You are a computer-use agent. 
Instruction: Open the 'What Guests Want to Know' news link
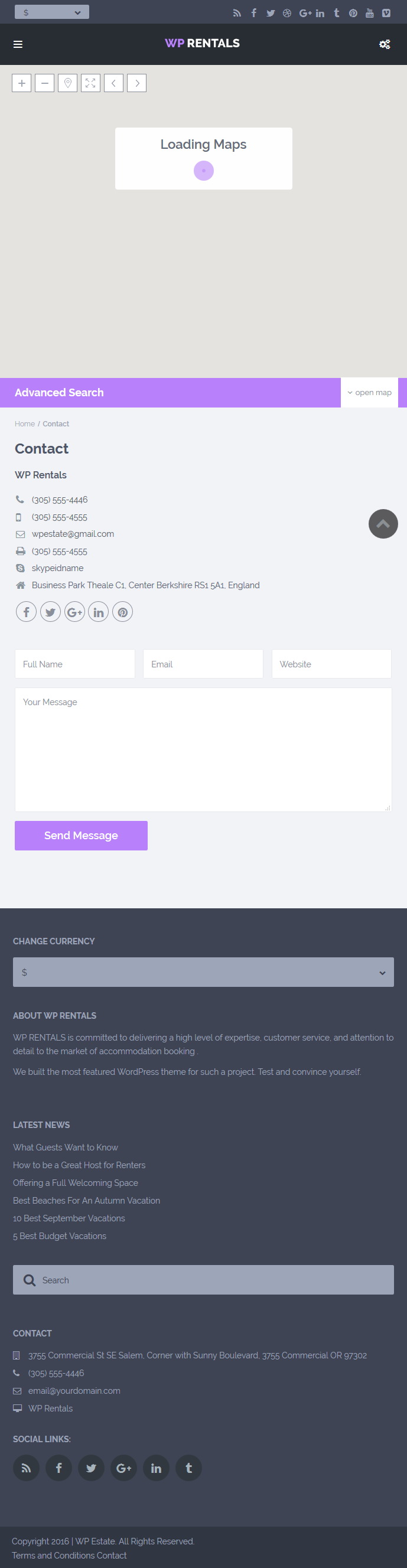[x=66, y=1147]
